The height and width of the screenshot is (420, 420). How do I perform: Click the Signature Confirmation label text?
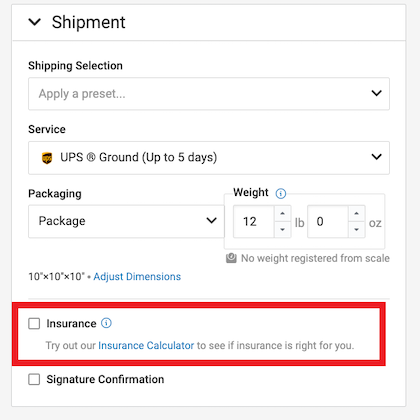click(105, 379)
